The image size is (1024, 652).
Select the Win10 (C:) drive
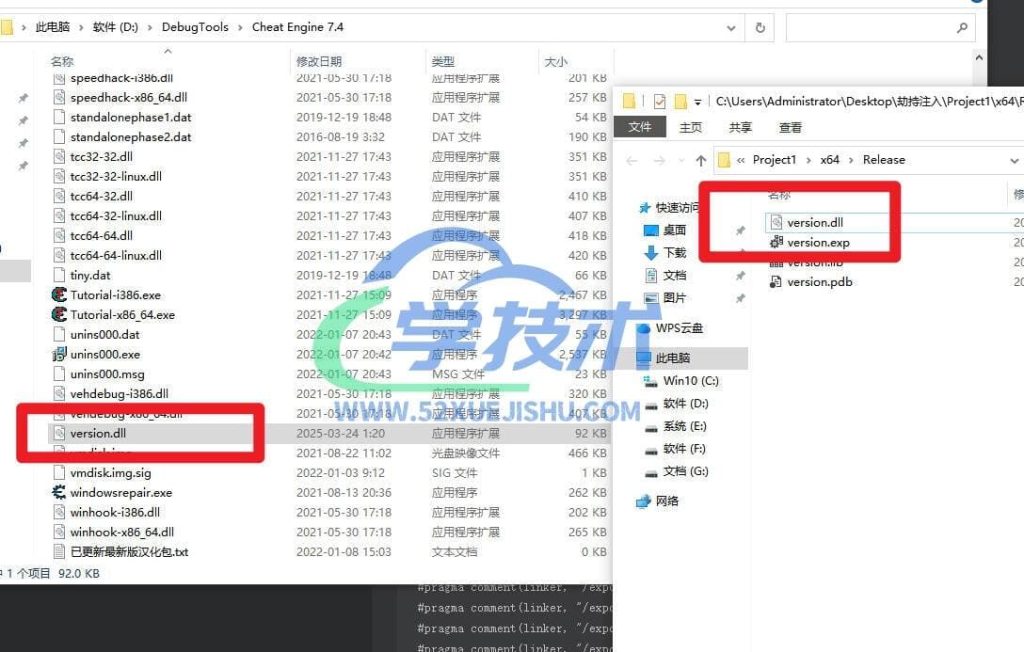pos(690,381)
